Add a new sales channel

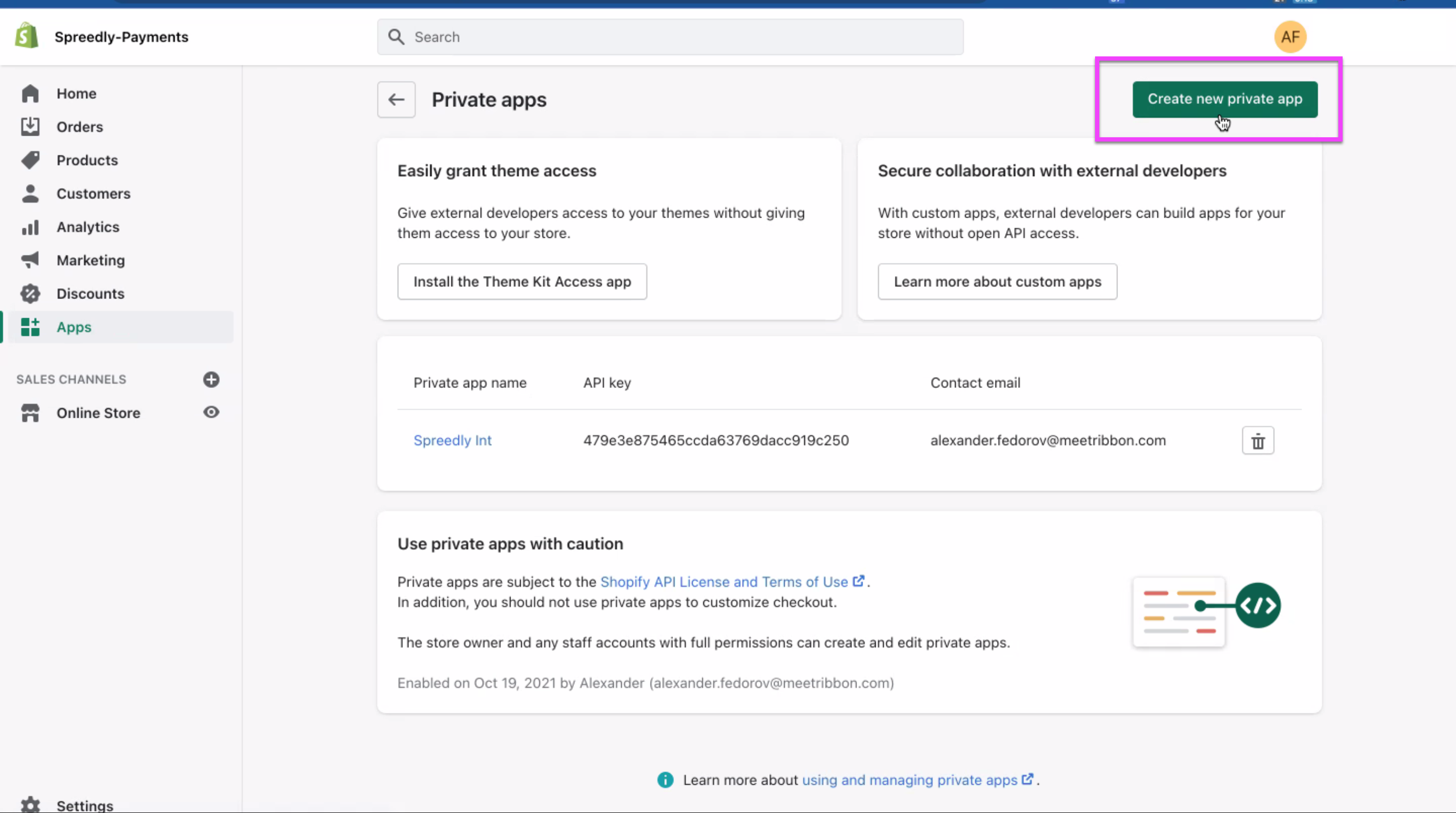point(211,380)
